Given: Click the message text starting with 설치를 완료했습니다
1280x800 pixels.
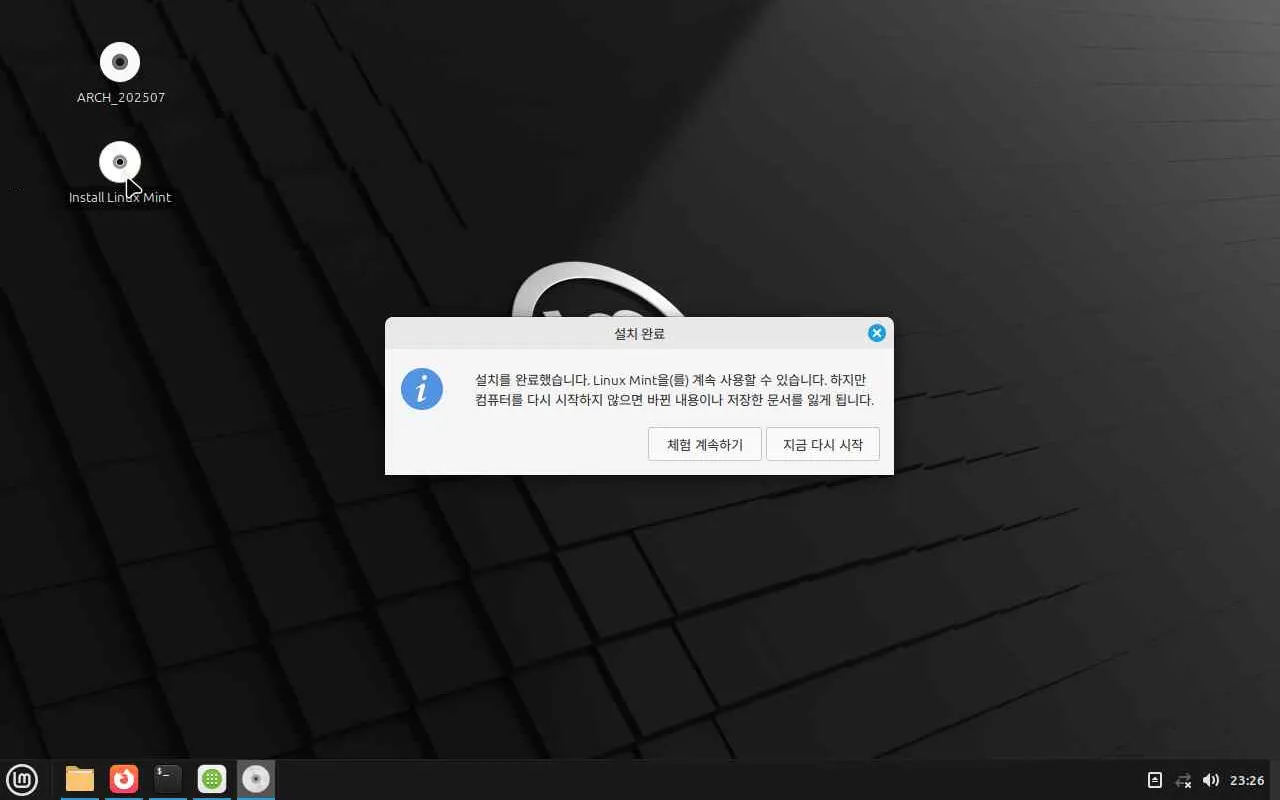Looking at the screenshot, I should [675, 390].
